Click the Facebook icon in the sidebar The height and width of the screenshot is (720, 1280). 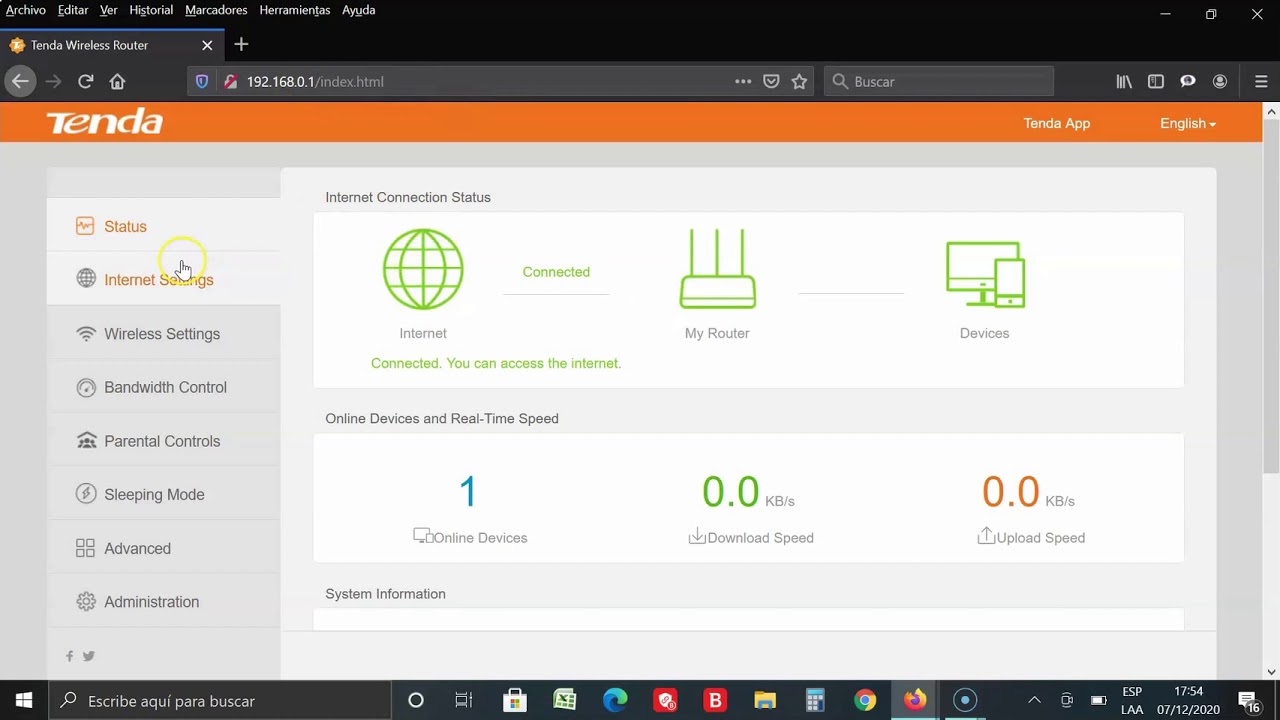[70, 656]
